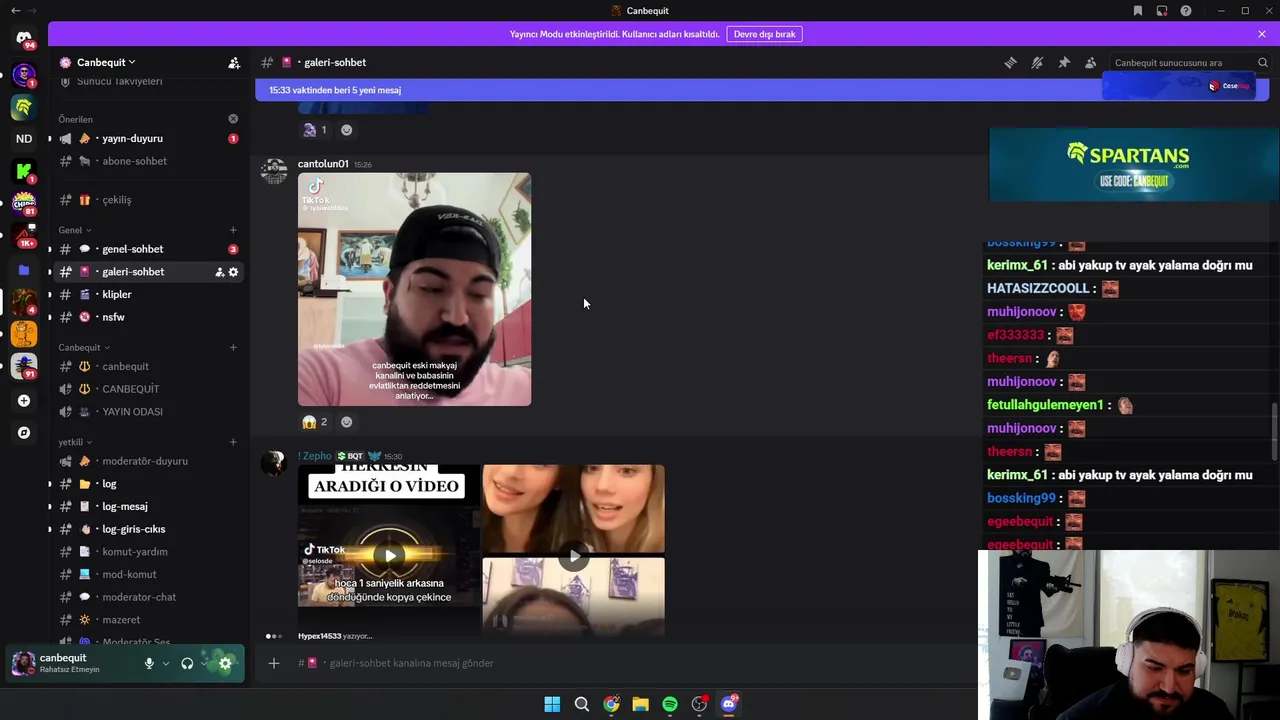Add a channel to the yetkili category

(233, 442)
